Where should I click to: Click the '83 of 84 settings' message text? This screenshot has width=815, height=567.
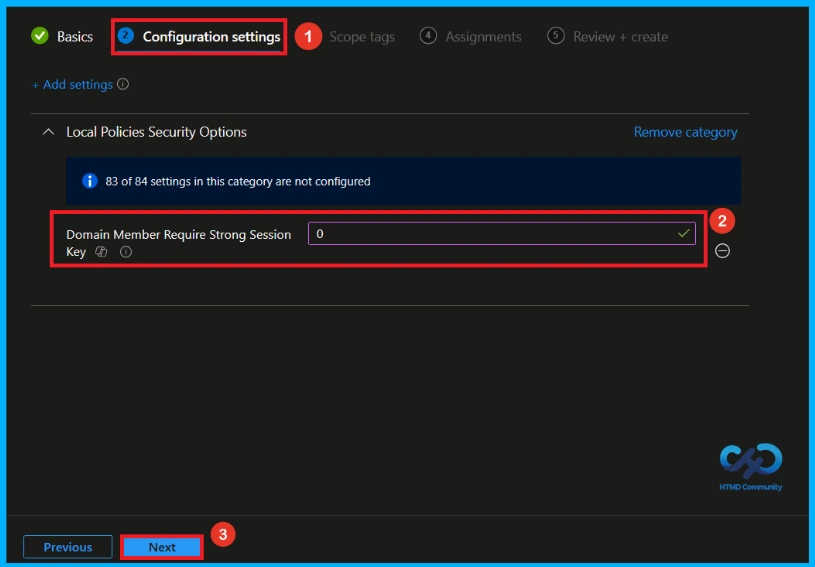pyautogui.click(x=238, y=181)
